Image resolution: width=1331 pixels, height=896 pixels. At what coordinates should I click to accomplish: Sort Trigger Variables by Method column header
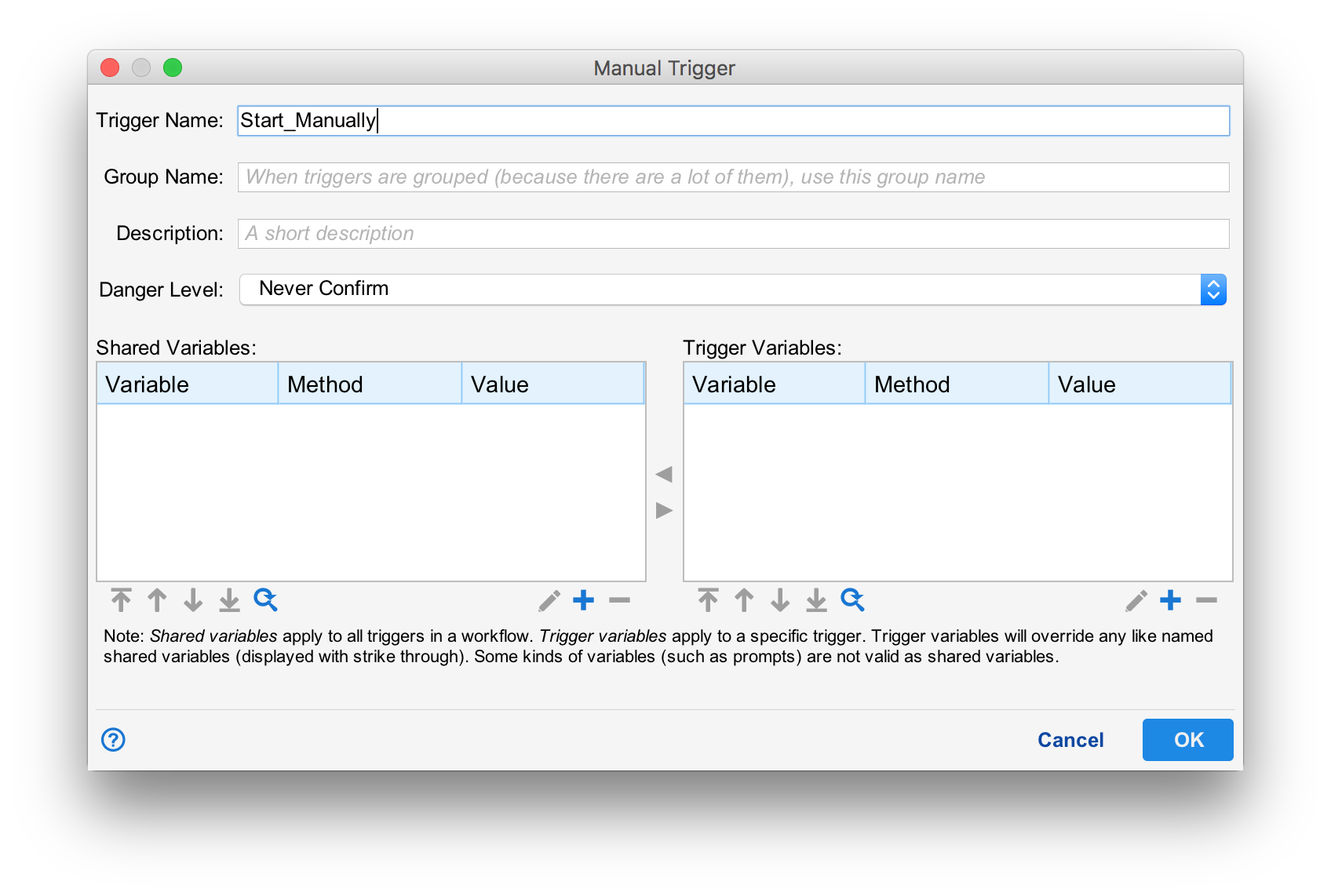[x=956, y=384]
